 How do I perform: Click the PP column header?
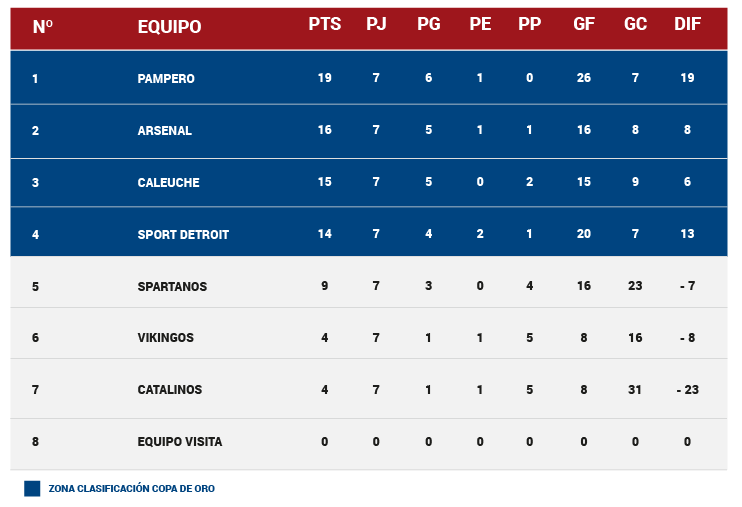coord(529,24)
